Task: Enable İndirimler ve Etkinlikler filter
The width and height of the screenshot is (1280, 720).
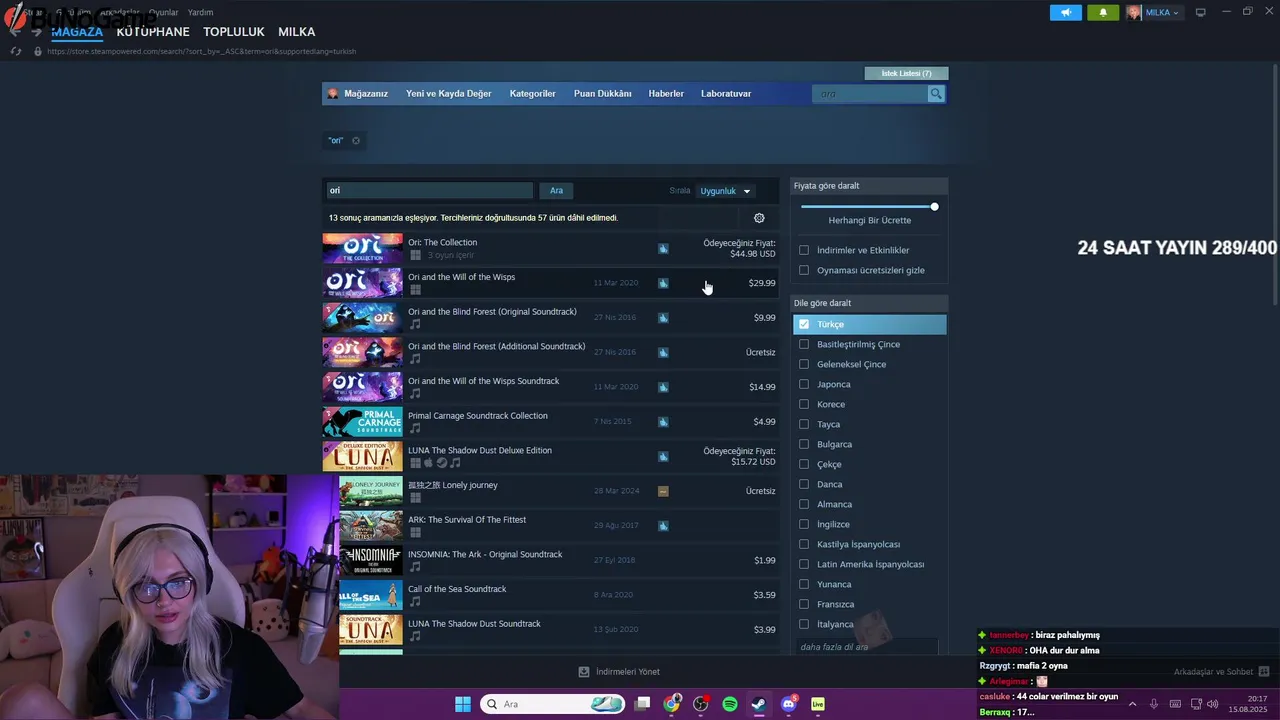Action: pyautogui.click(x=804, y=250)
